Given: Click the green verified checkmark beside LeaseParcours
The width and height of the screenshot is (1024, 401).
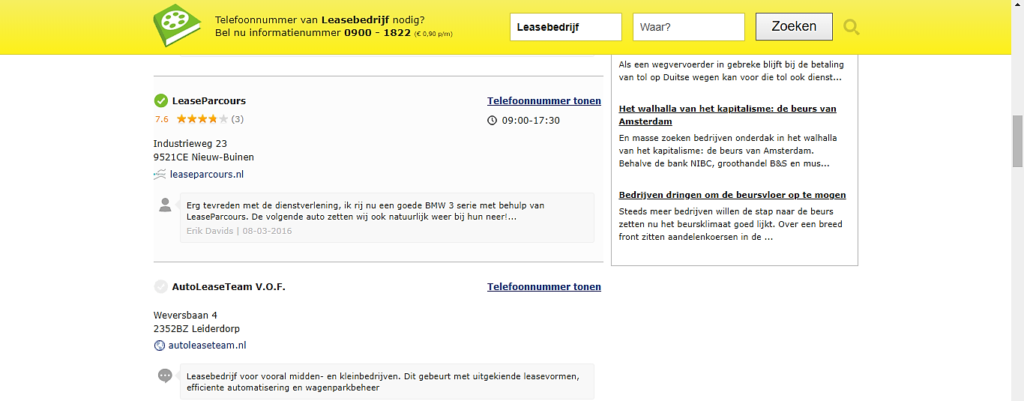Looking at the screenshot, I should point(161,101).
